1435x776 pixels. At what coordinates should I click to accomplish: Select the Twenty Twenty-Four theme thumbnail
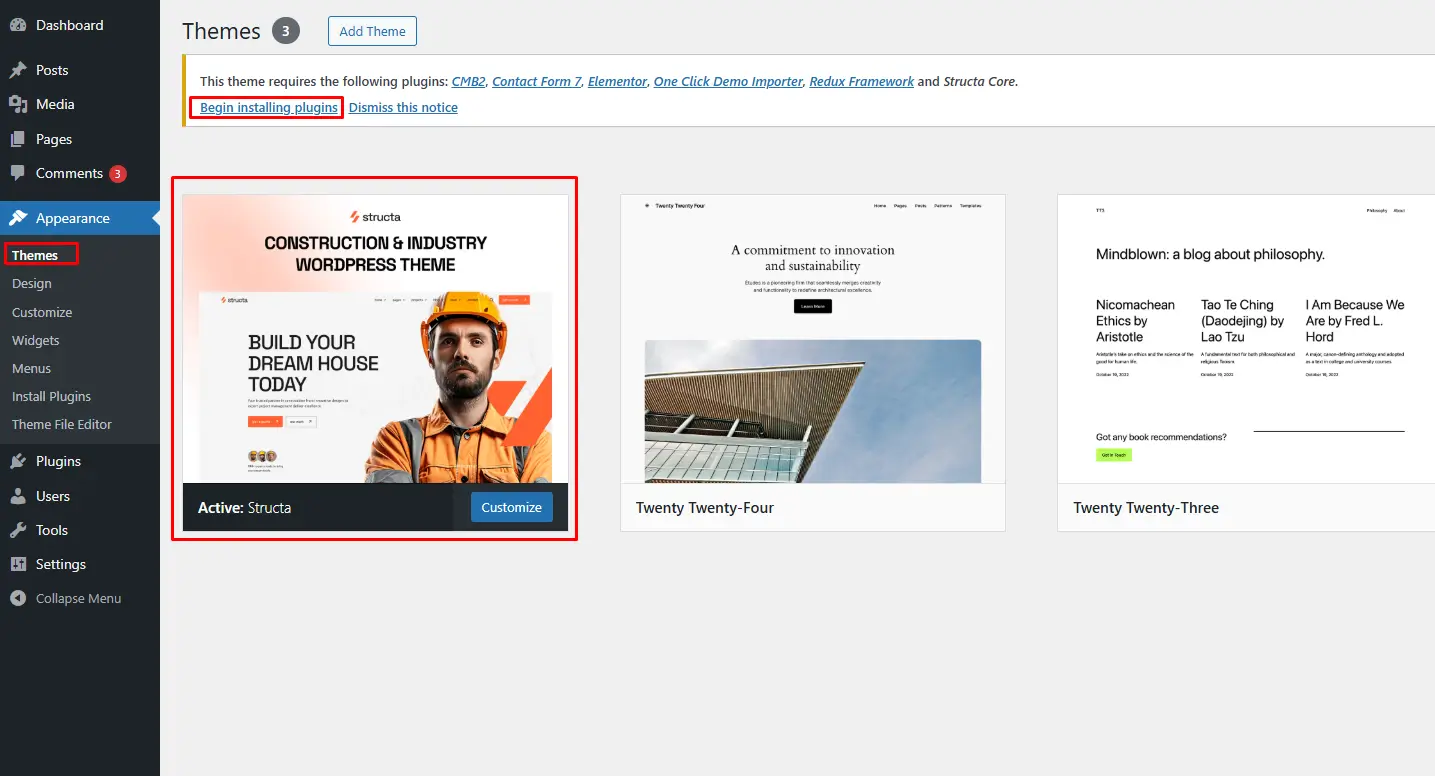tap(813, 339)
